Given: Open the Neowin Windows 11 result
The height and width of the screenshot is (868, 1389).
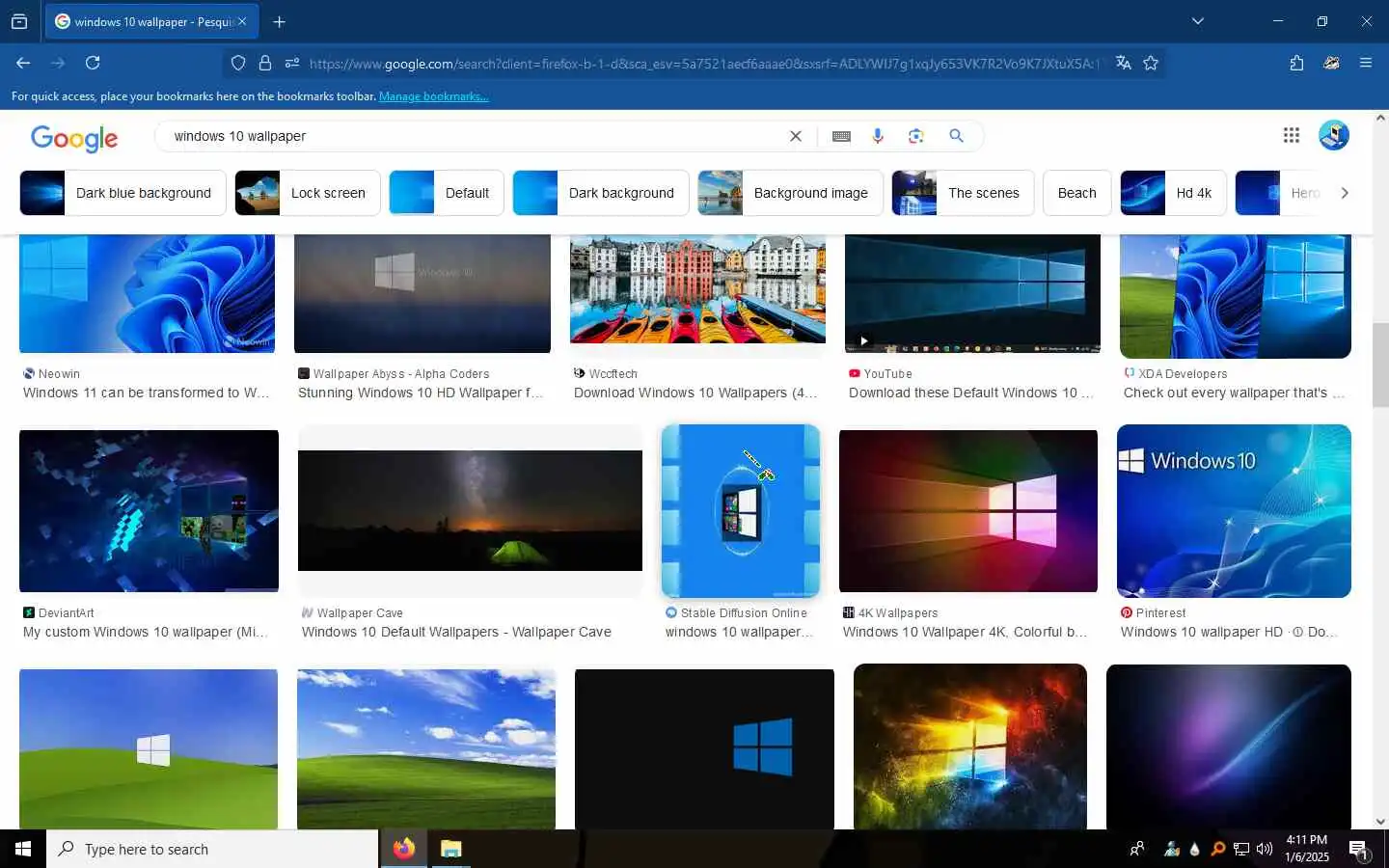Looking at the screenshot, I should point(147,393).
